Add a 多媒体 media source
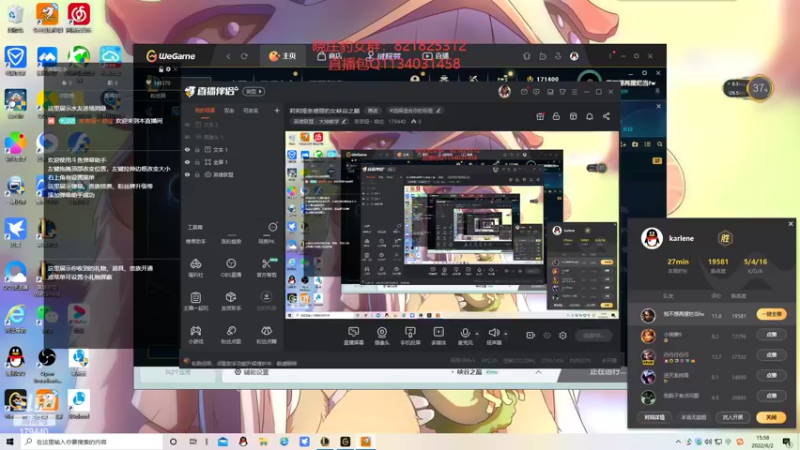 [x=438, y=336]
